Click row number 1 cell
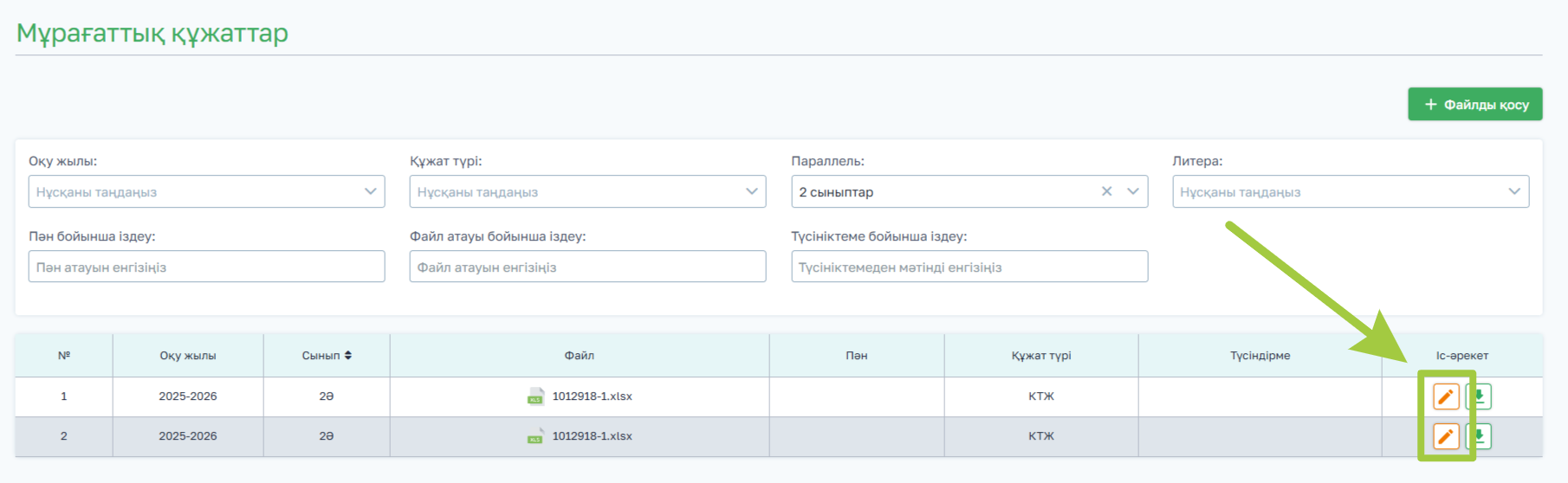Viewport: 1568px width, 483px height. 64,396
